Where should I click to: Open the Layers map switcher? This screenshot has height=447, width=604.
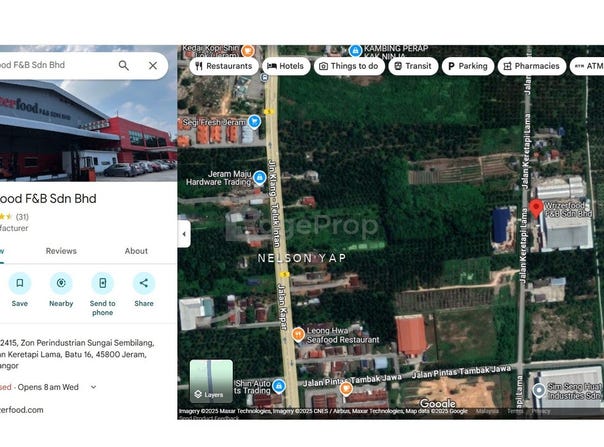click(211, 381)
